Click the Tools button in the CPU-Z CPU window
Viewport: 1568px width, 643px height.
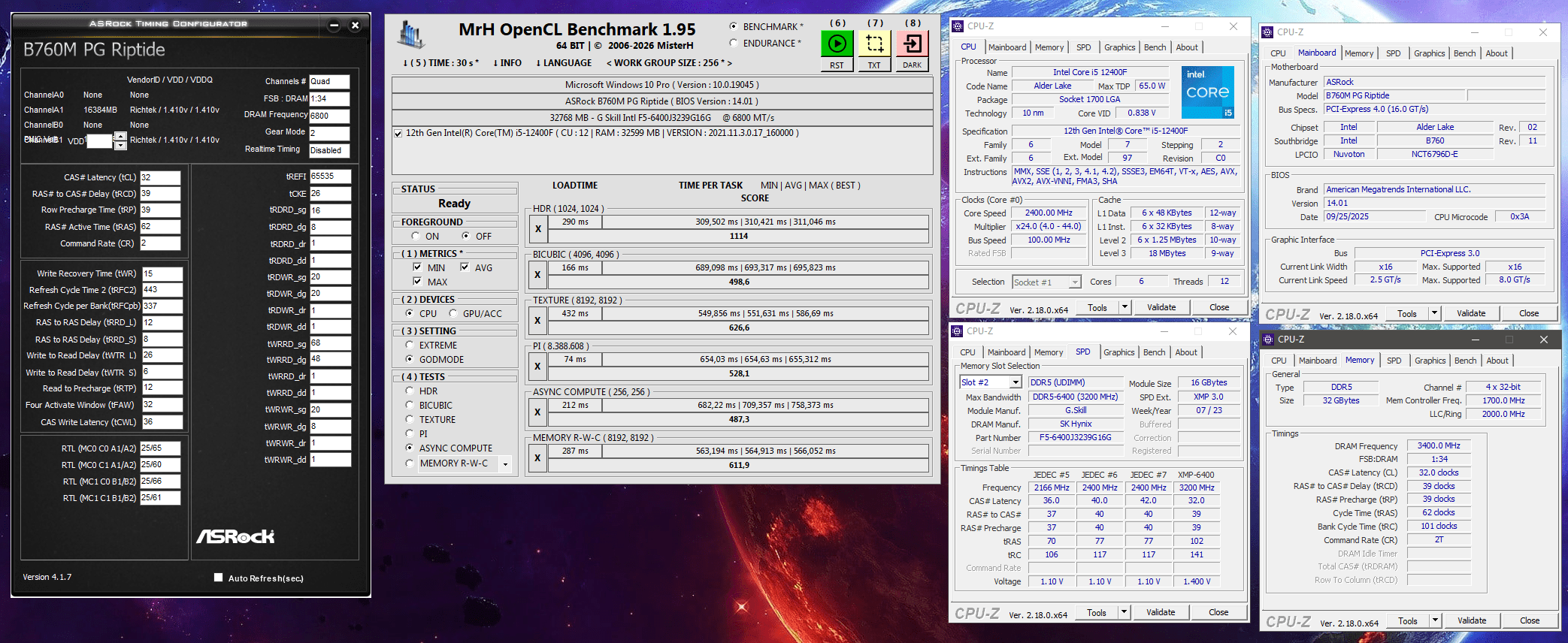(1097, 307)
